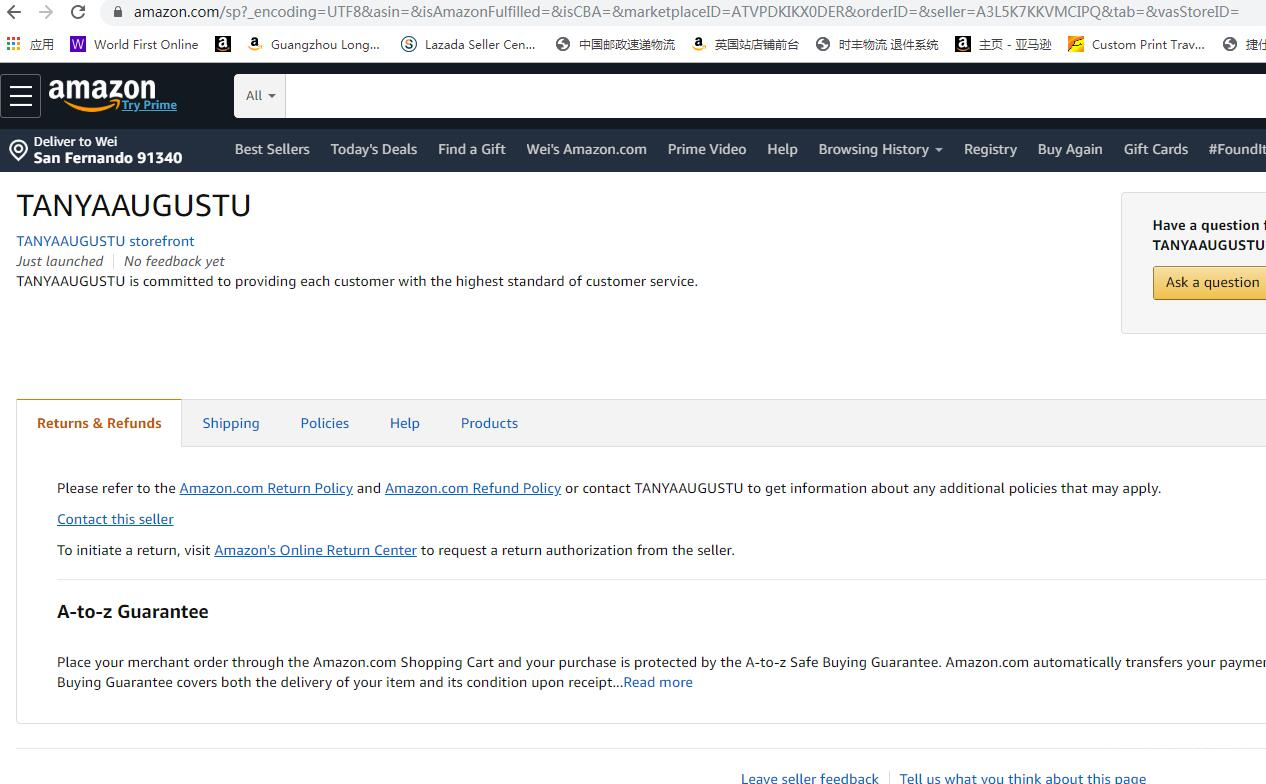Open World First Online bookmark

[134, 44]
